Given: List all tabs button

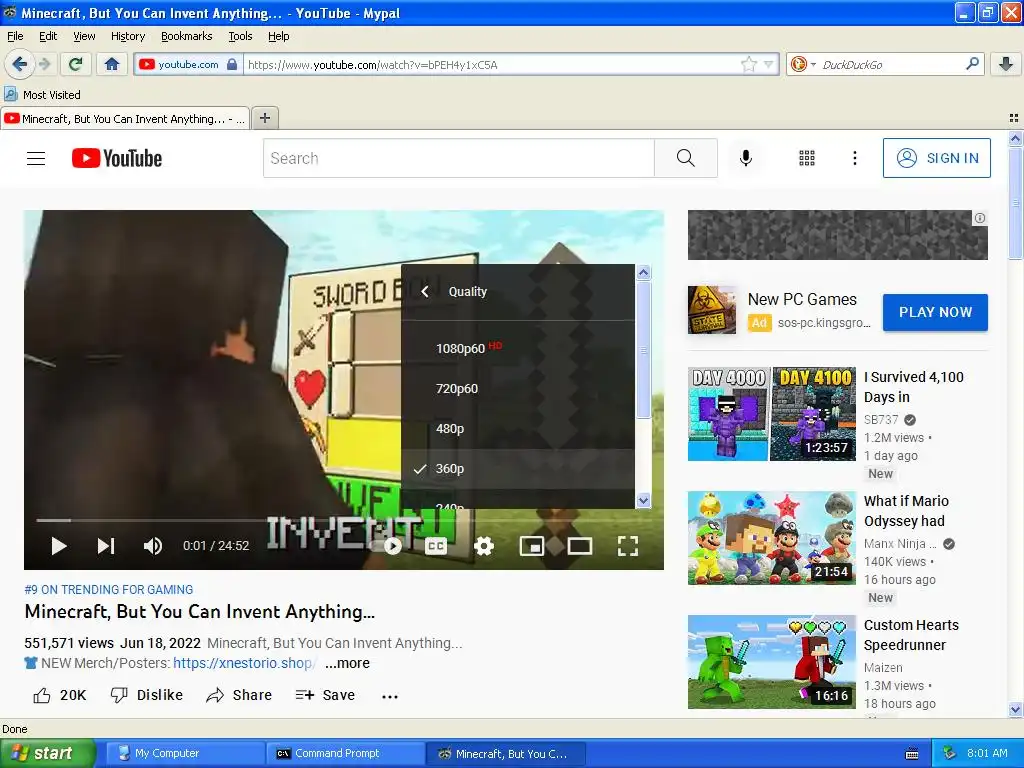Looking at the screenshot, I should click(1014, 118).
